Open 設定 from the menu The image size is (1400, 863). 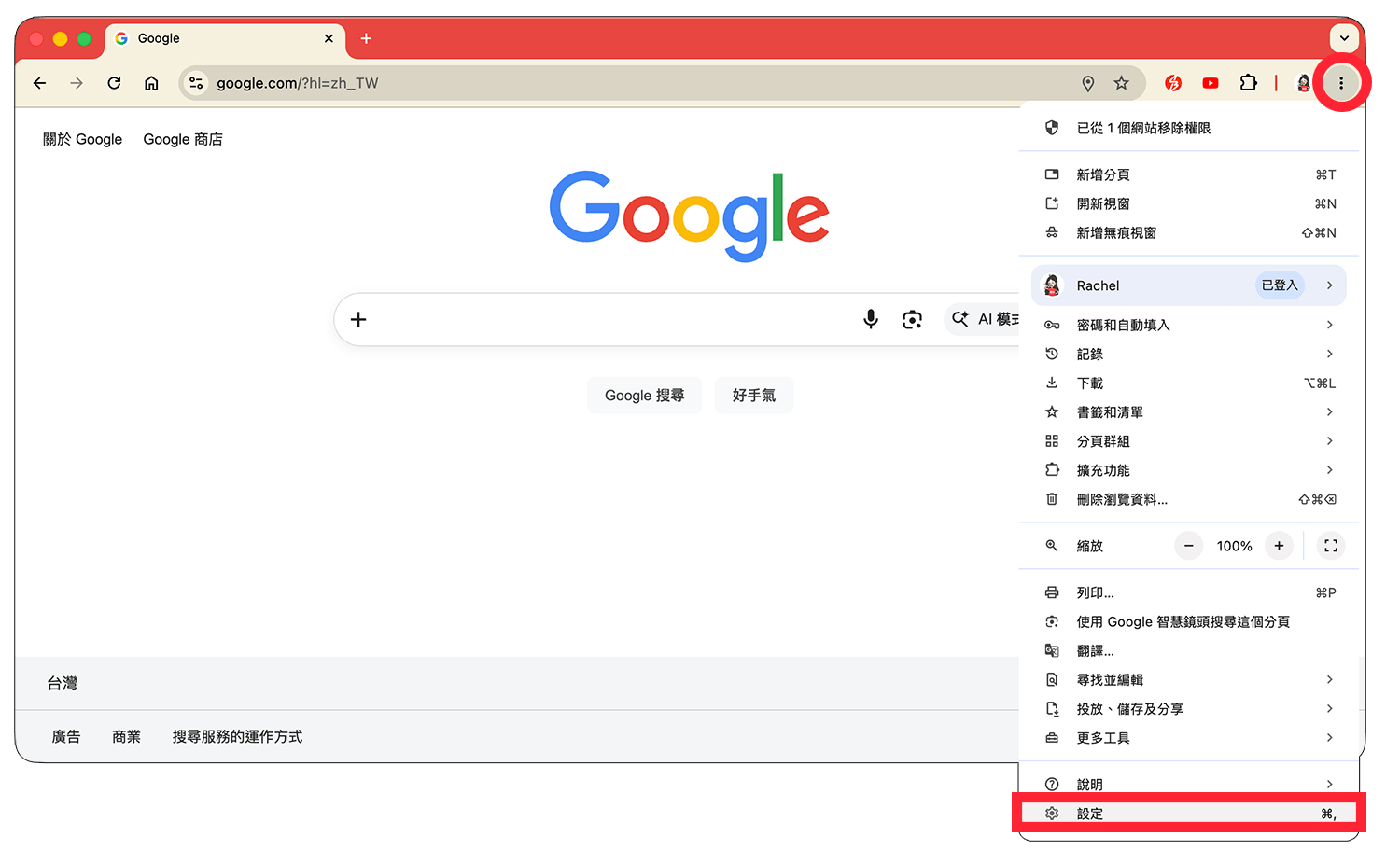[x=1189, y=814]
